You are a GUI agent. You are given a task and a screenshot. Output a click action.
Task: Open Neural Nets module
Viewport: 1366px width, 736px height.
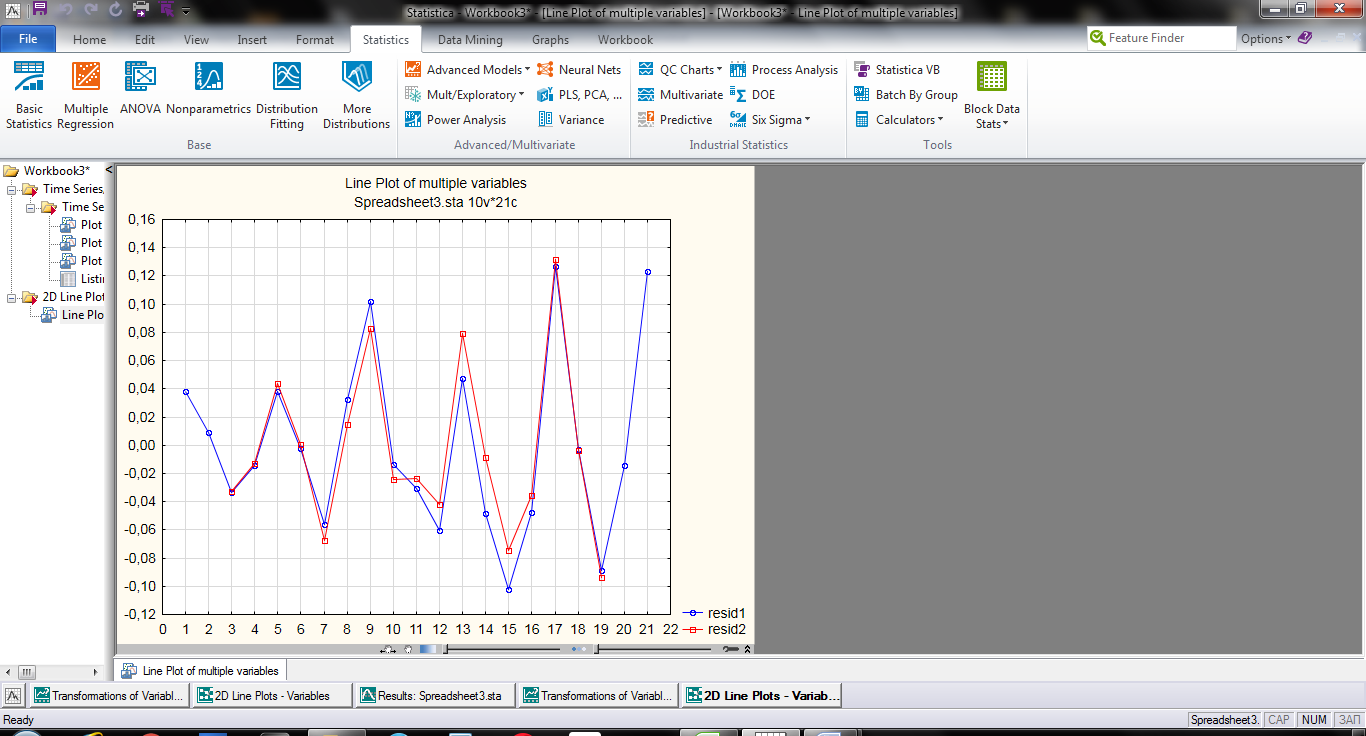(x=579, y=70)
